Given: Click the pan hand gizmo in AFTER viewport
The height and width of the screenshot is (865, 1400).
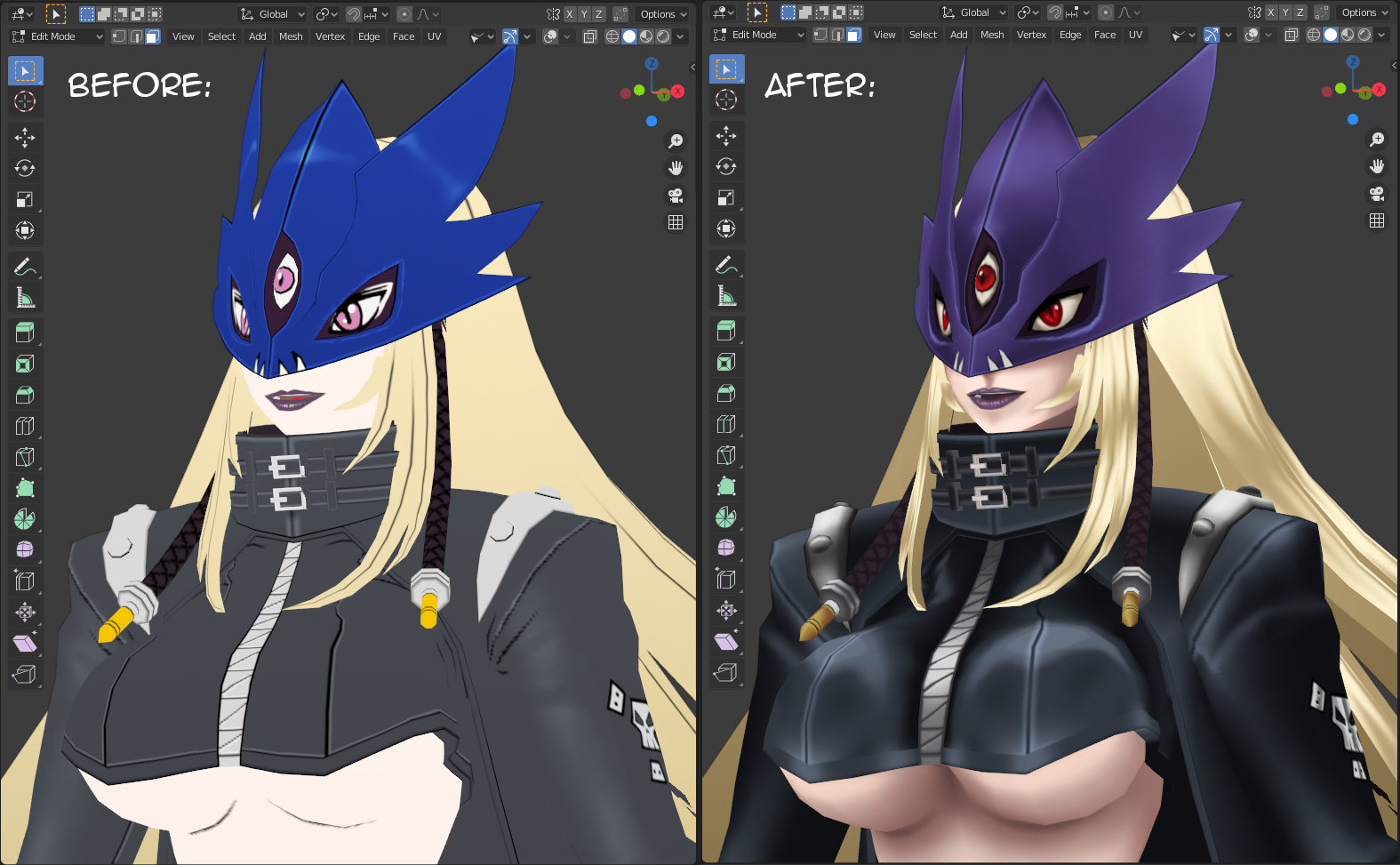Looking at the screenshot, I should click(x=1377, y=166).
